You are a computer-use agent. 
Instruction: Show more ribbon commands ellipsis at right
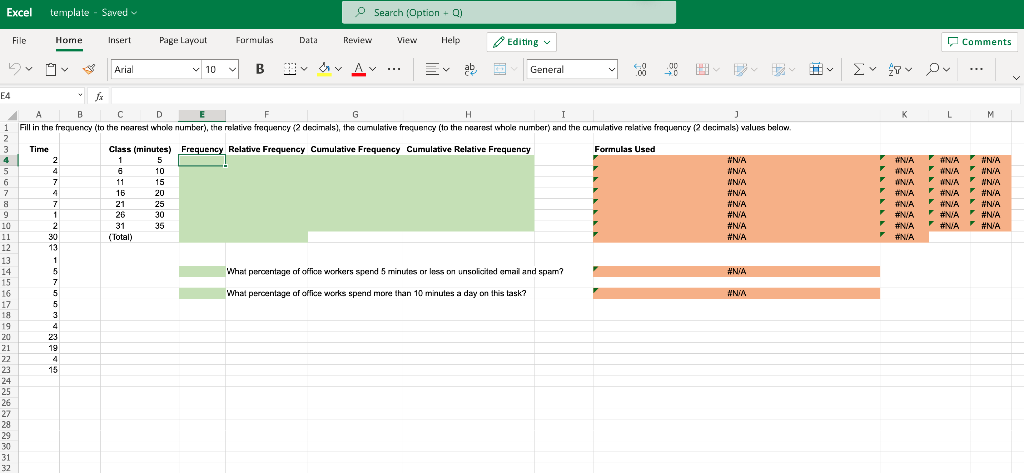tap(976, 69)
